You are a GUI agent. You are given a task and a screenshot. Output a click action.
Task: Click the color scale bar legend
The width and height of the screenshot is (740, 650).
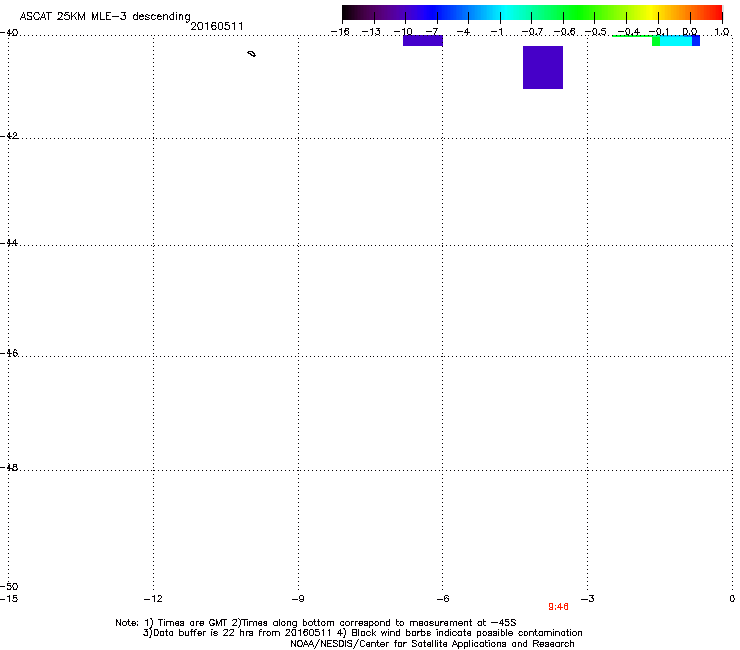pyautogui.click(x=532, y=13)
